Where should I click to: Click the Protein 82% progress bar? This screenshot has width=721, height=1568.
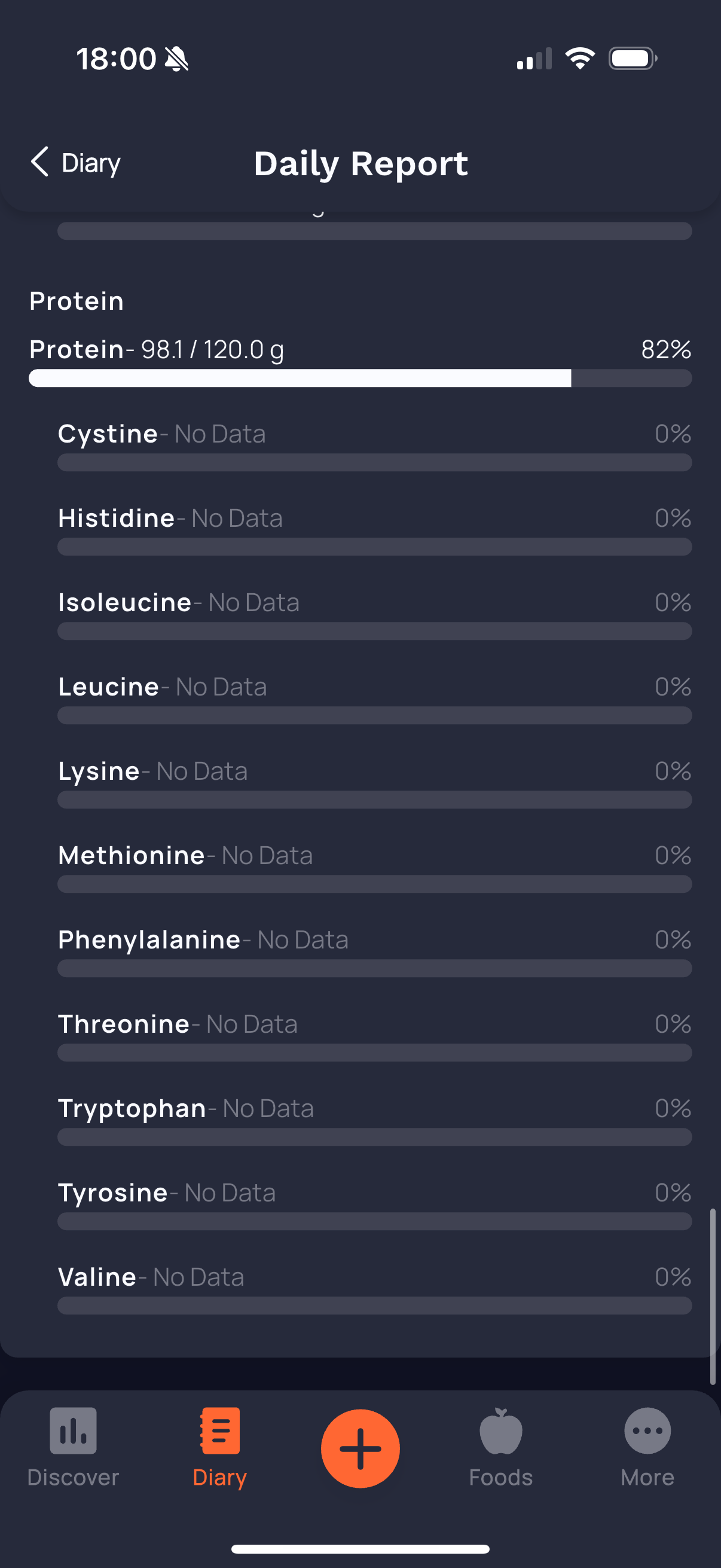[x=360, y=378]
